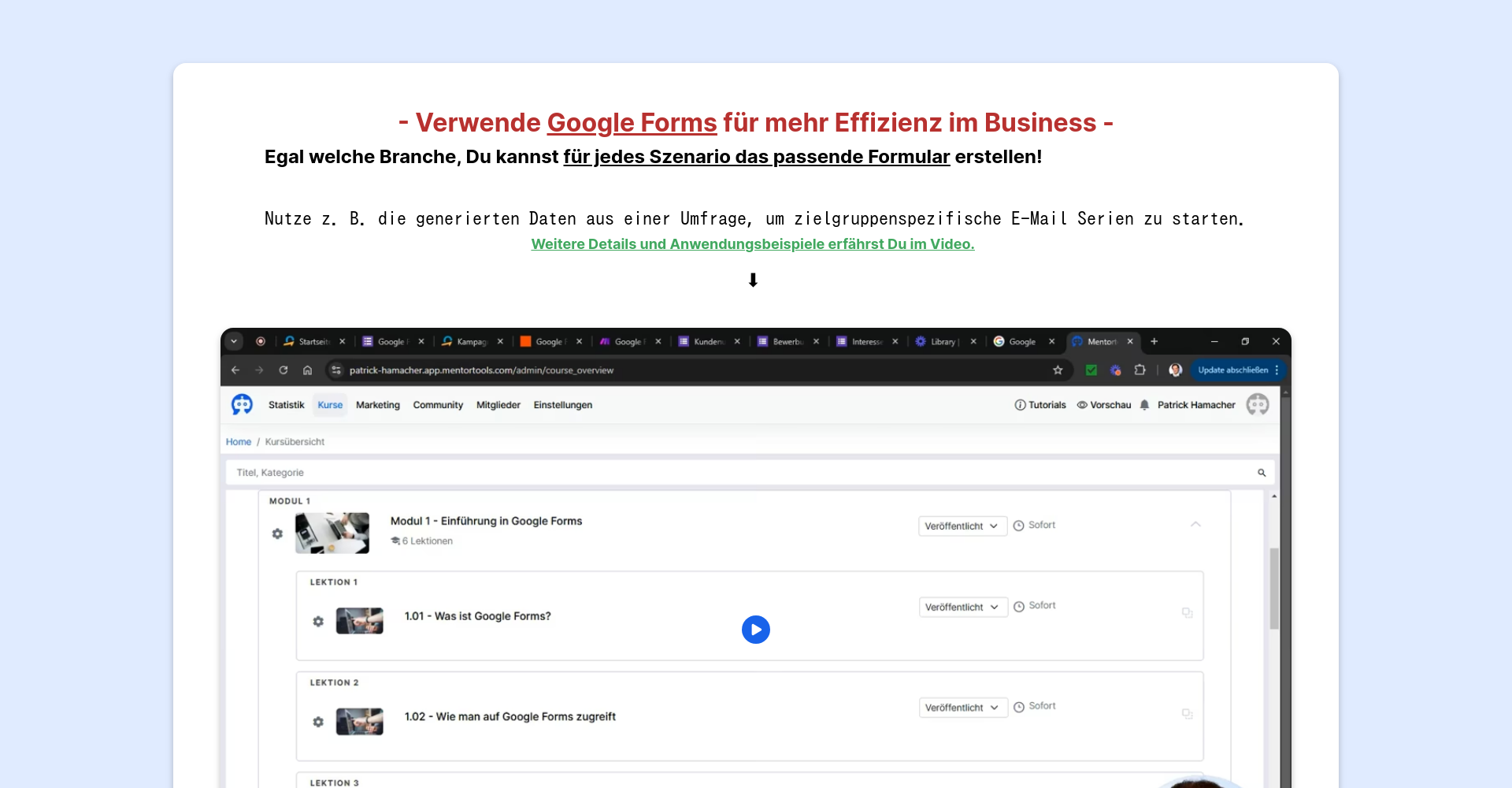Click 'für jedes Szenario das passende Formular'
Viewport: 1512px width, 788px height.
point(757,157)
